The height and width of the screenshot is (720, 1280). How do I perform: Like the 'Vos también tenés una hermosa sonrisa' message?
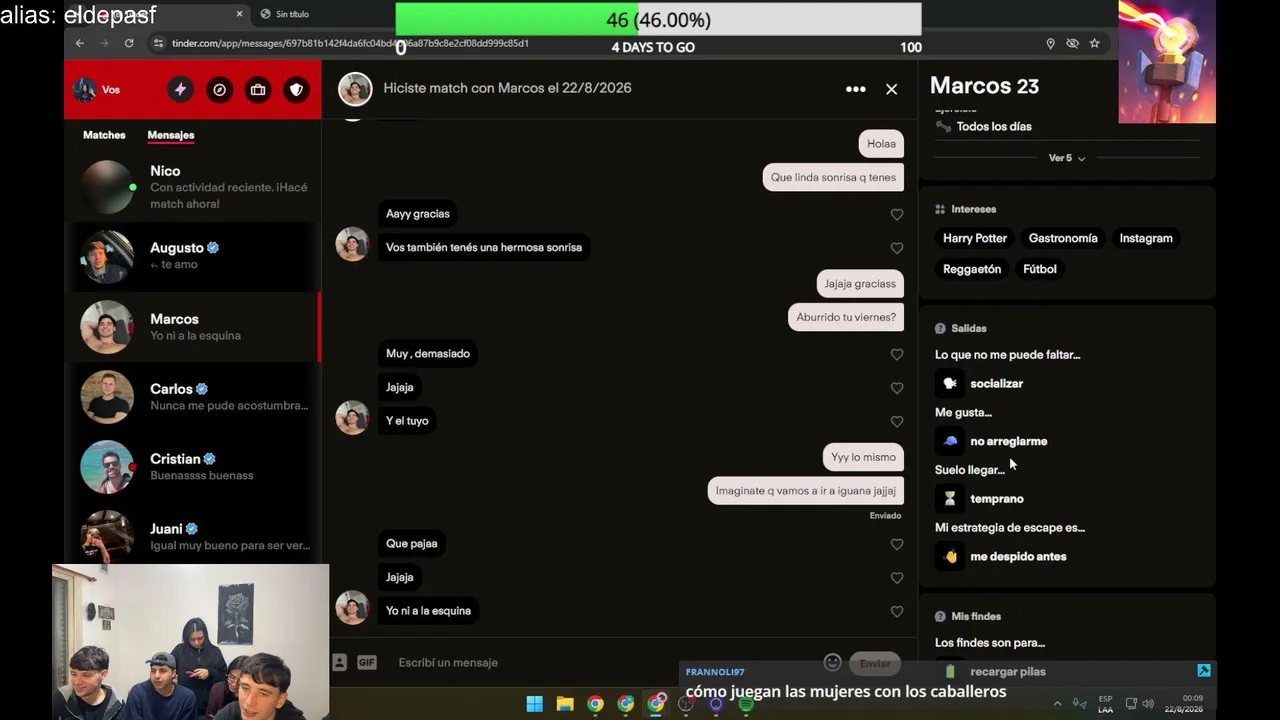897,248
